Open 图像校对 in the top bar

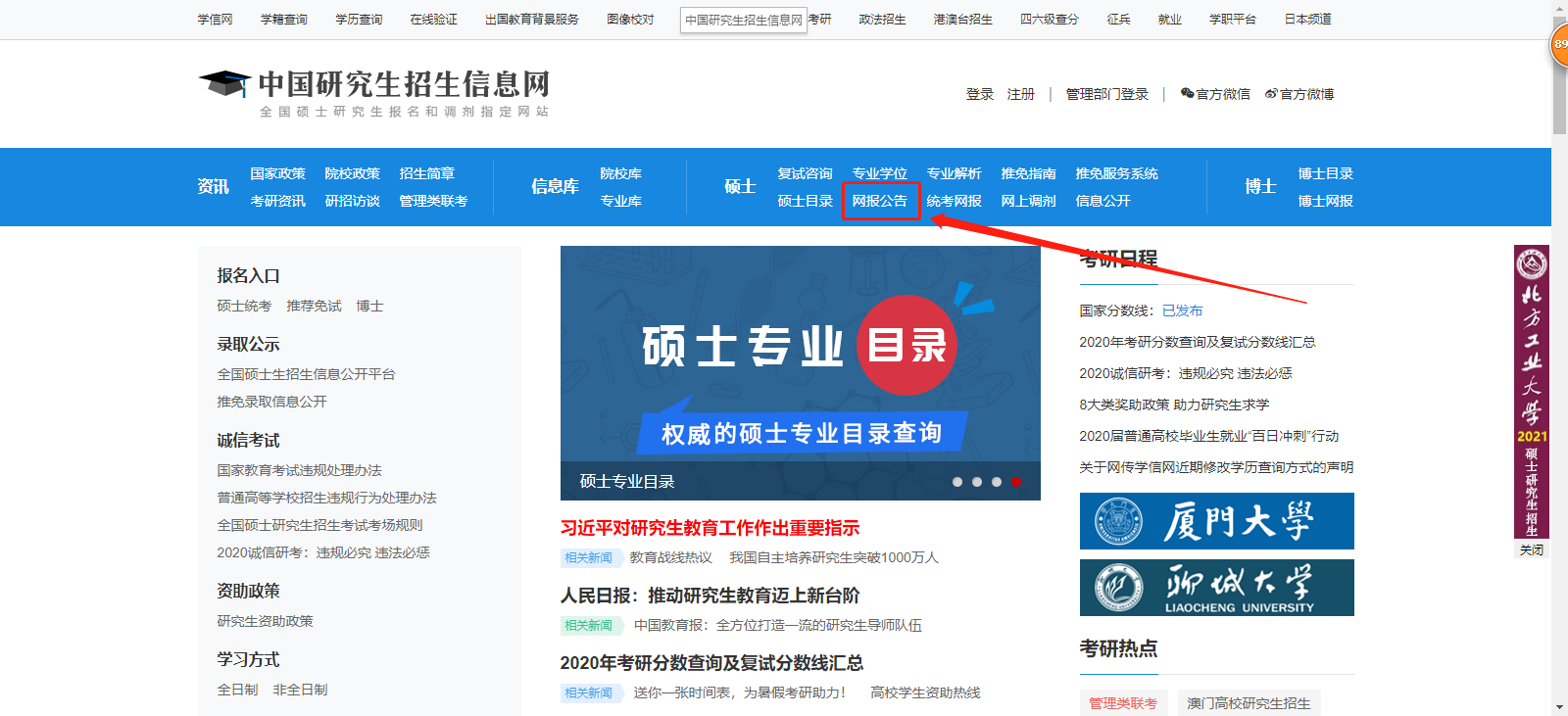pos(630,20)
